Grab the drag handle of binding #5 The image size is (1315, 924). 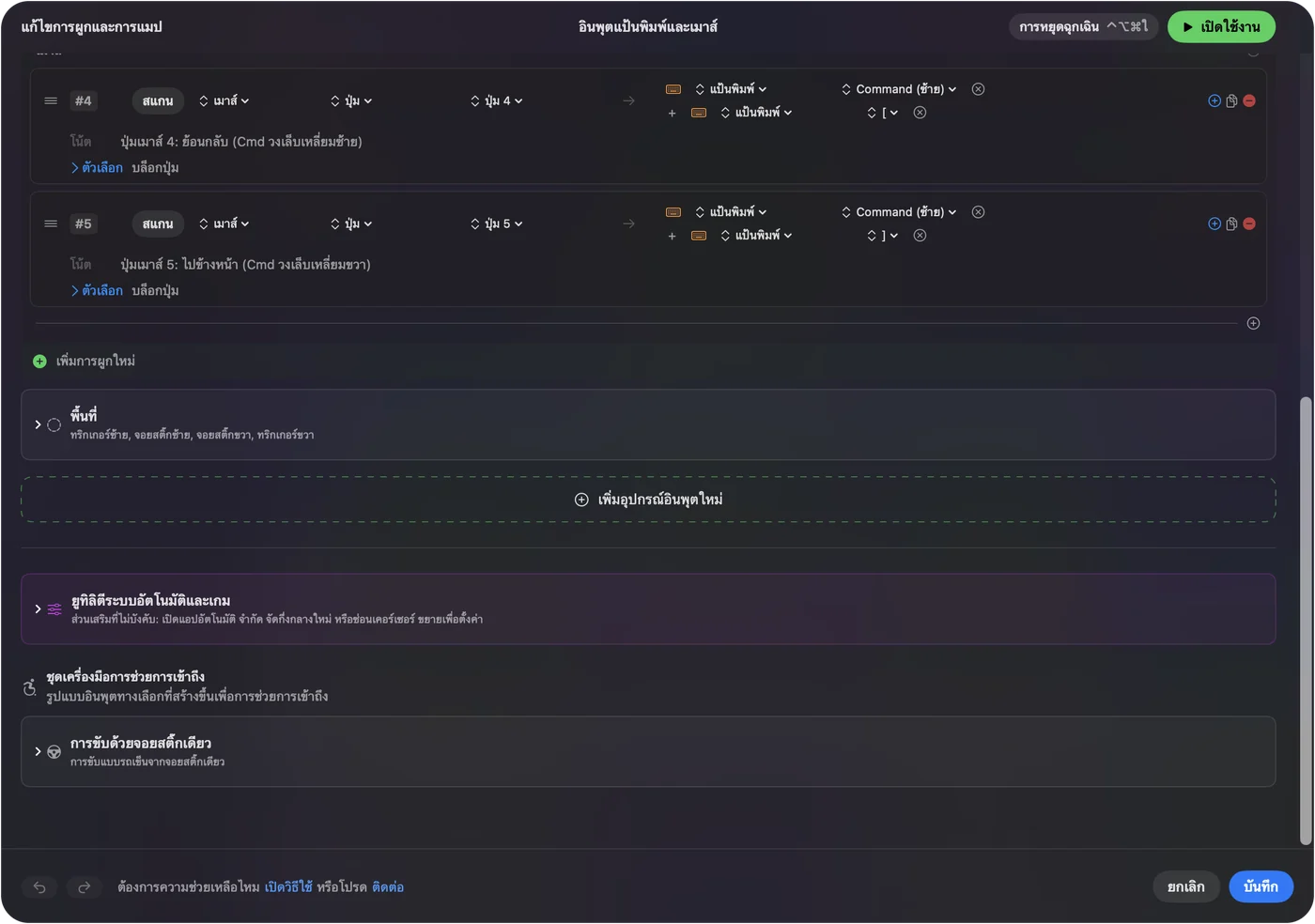(x=51, y=224)
